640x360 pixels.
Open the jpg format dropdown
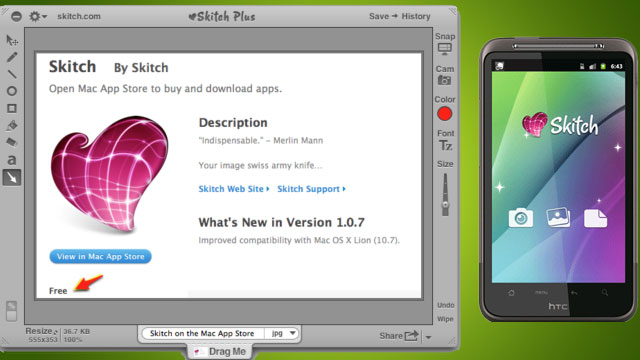tap(282, 333)
